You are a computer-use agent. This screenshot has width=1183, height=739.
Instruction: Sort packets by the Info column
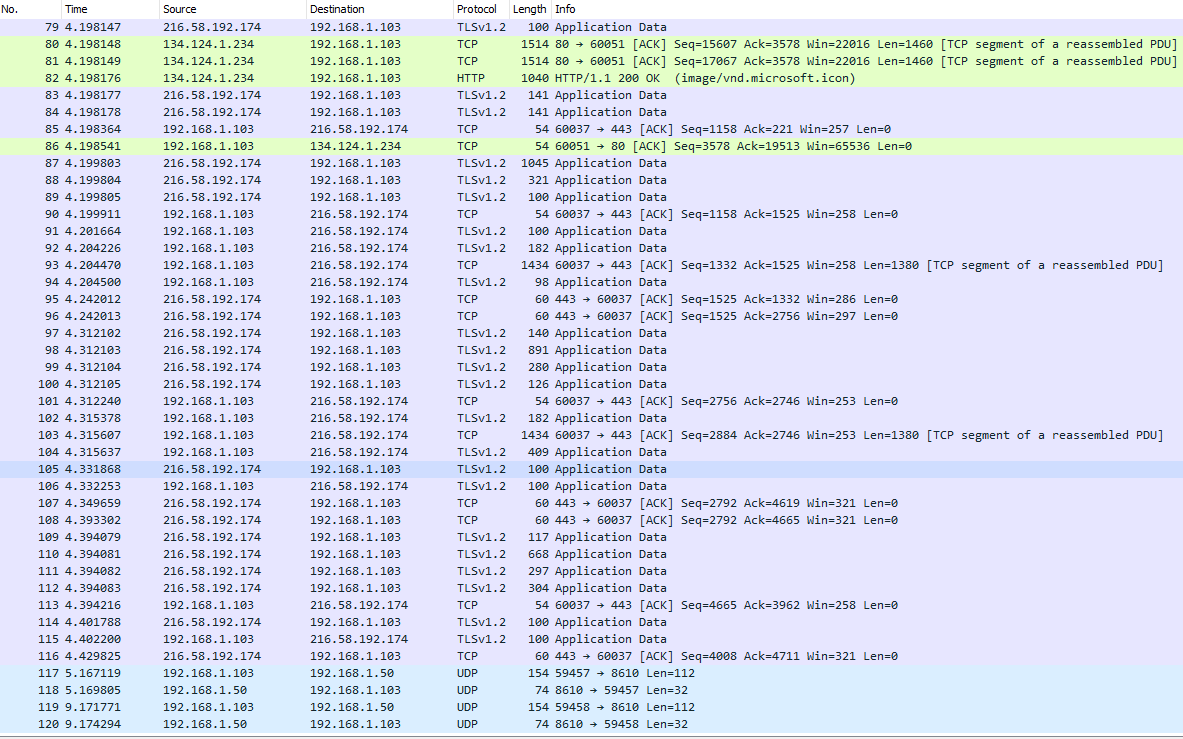(x=565, y=9)
